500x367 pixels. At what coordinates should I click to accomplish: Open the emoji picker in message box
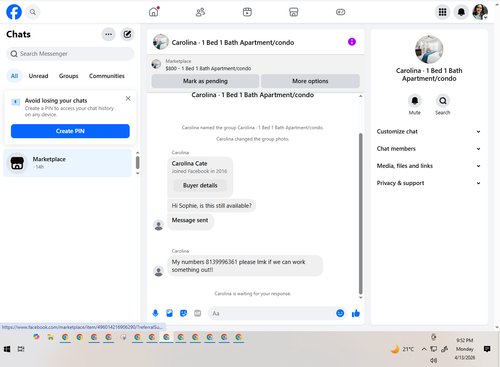(340, 313)
